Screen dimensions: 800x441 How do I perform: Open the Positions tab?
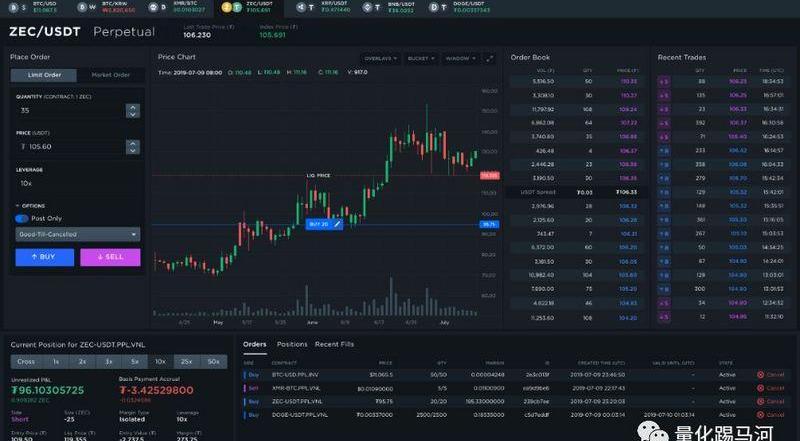tap(291, 344)
